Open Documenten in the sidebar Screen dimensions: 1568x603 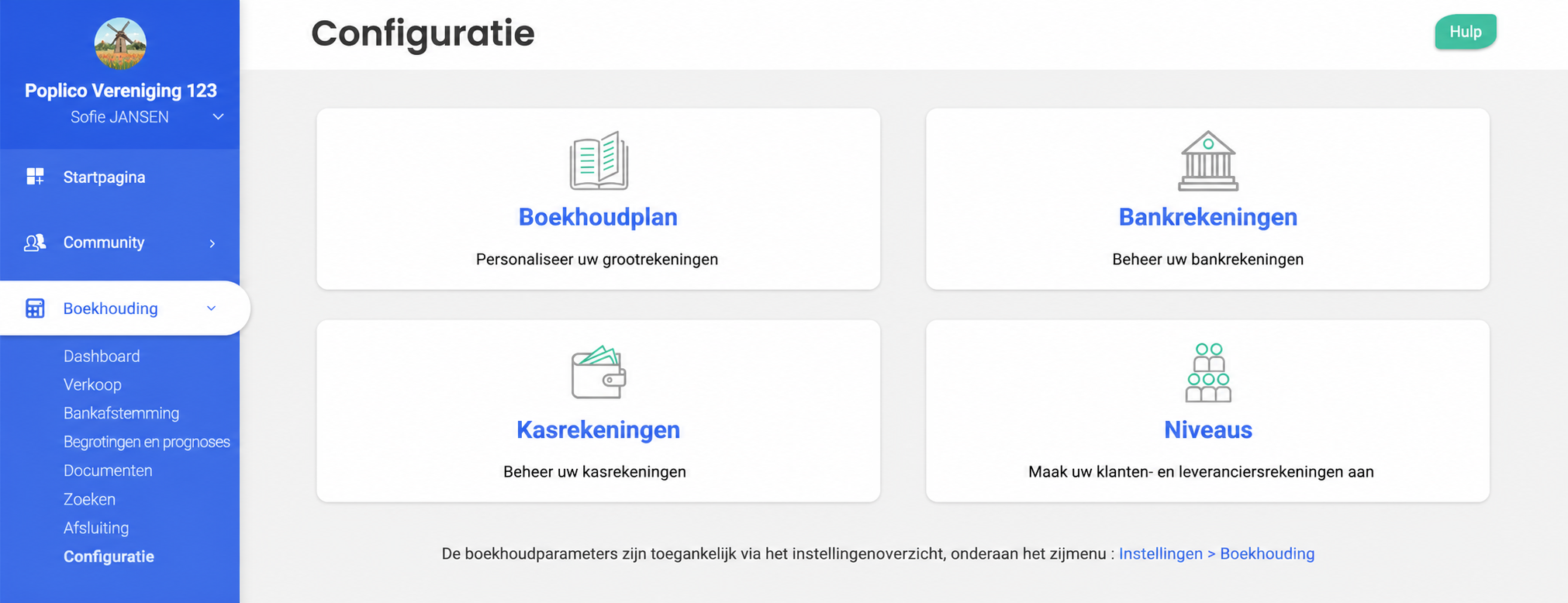108,471
